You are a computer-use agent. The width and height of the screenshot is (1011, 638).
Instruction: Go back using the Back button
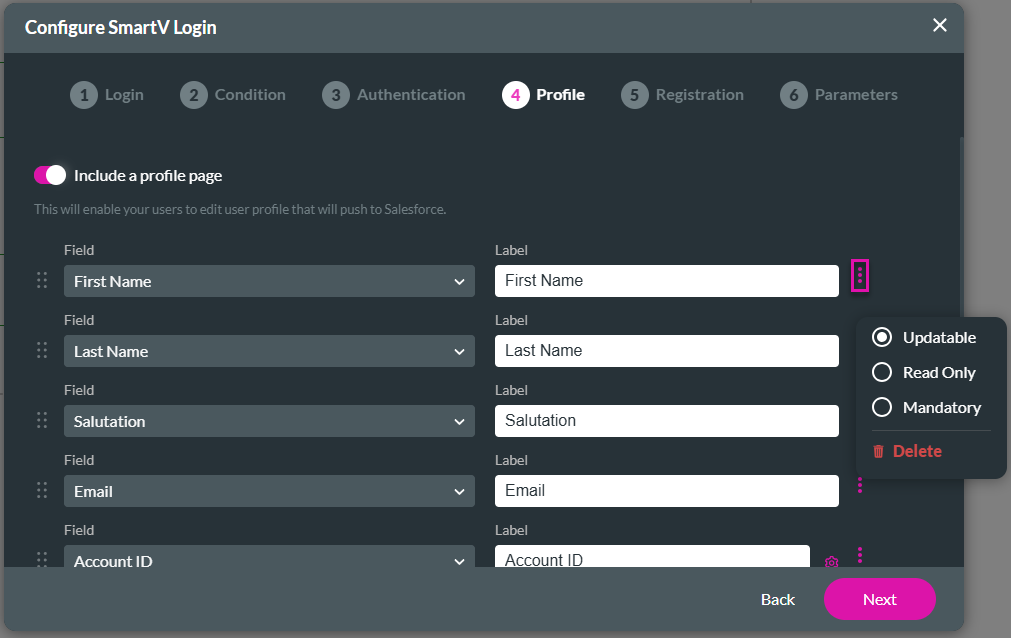(777, 599)
